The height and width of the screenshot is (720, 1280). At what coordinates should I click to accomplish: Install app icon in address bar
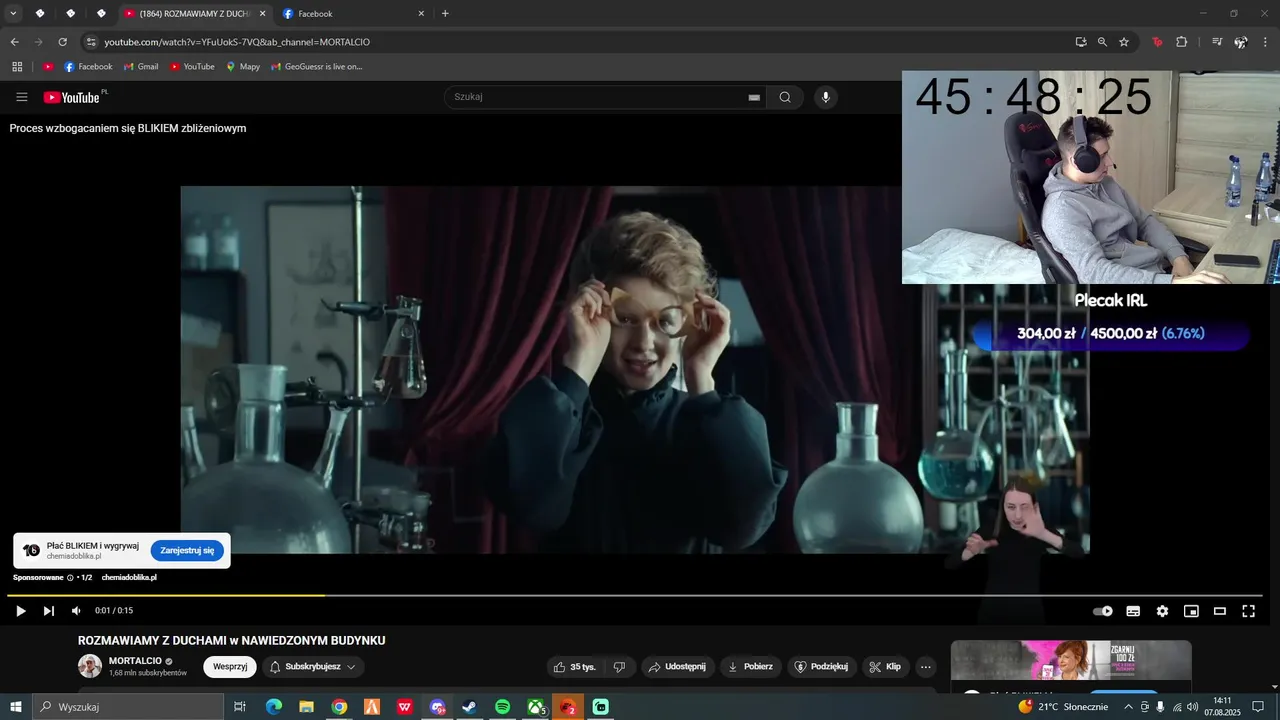1081,42
